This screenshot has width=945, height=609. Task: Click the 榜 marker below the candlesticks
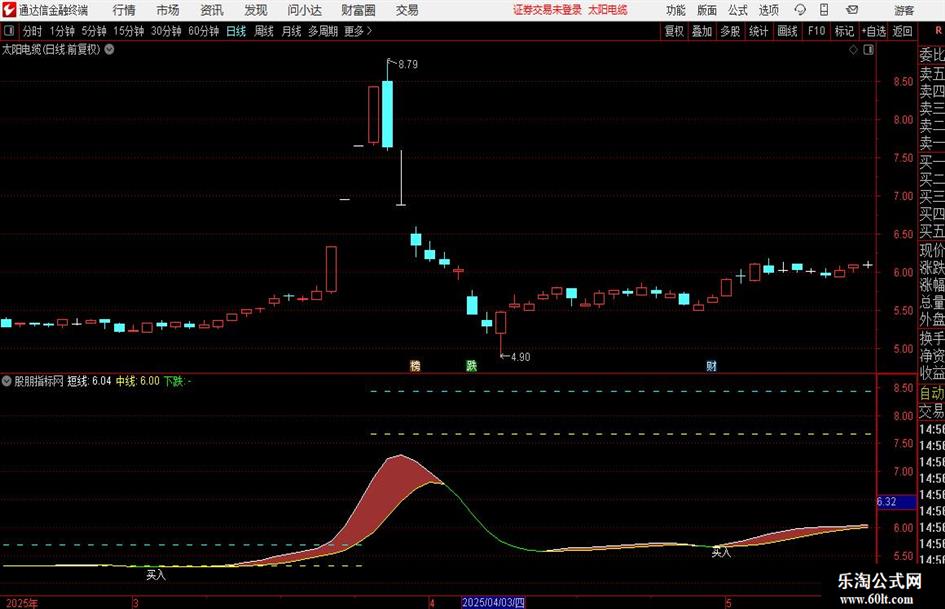coord(415,365)
